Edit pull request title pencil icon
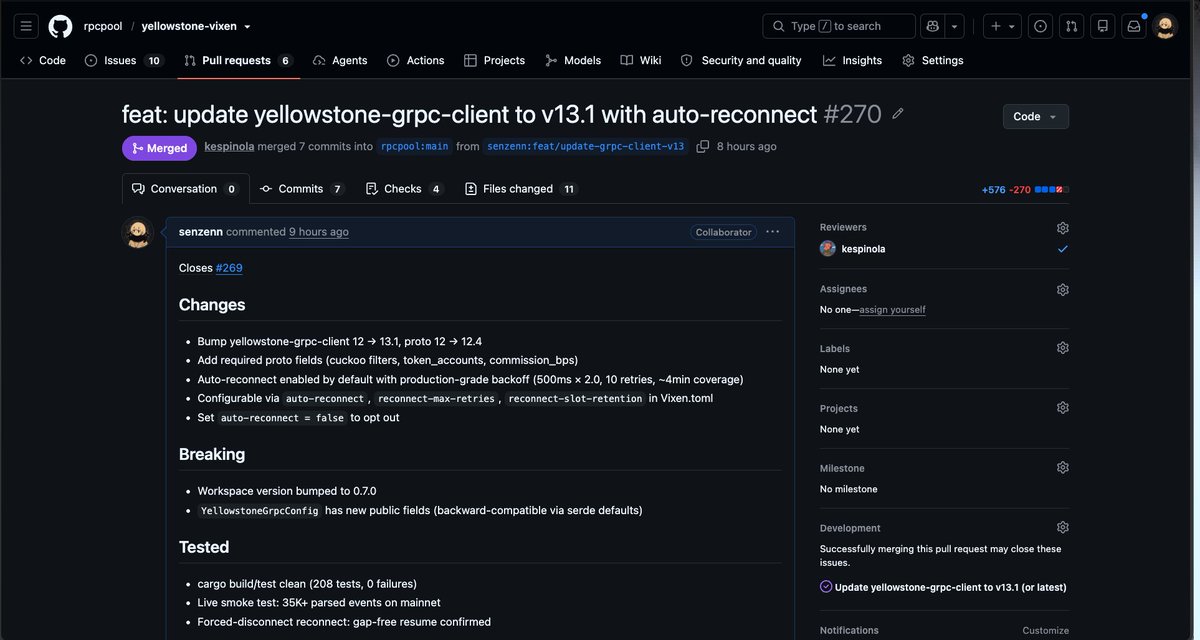Screen dimensions: 1200x640 (x=898, y=114)
